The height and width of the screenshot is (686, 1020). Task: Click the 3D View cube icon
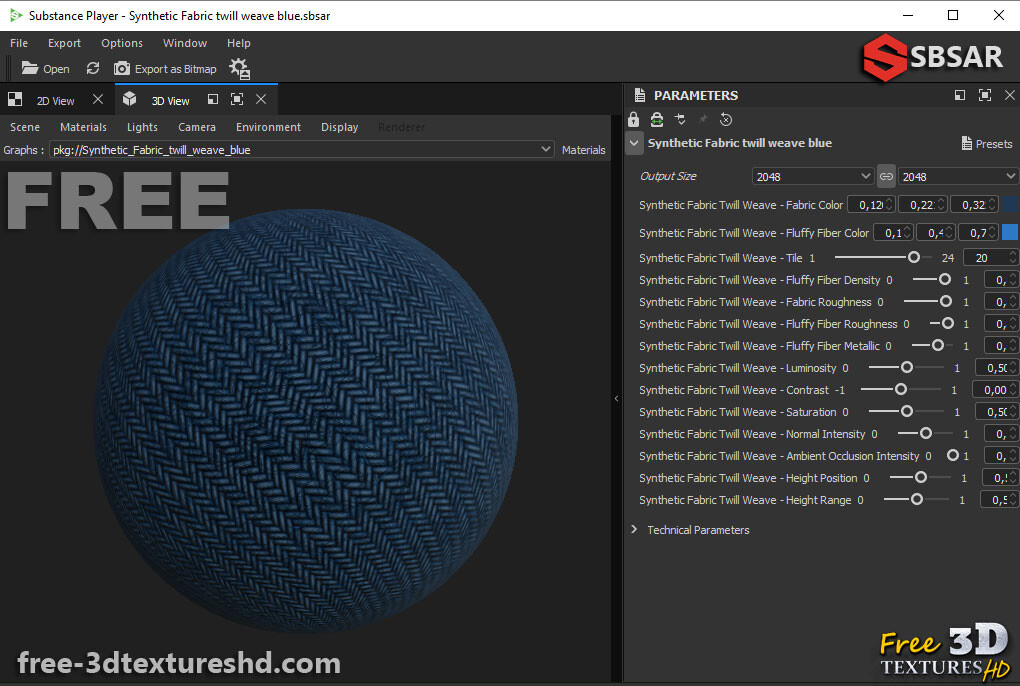point(129,100)
